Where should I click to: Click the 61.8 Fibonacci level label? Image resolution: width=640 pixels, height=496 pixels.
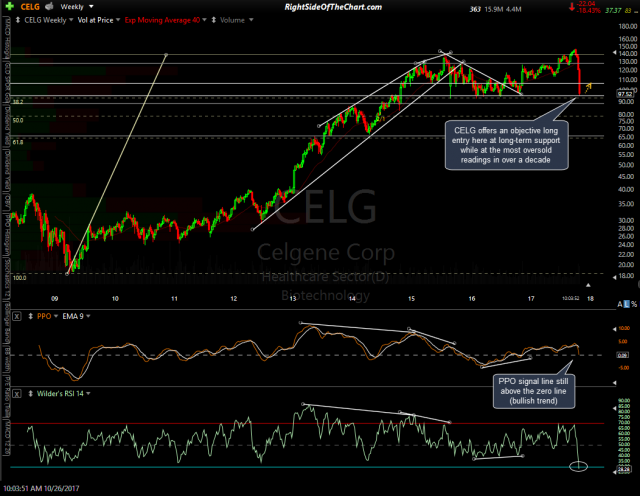[x=18, y=142]
